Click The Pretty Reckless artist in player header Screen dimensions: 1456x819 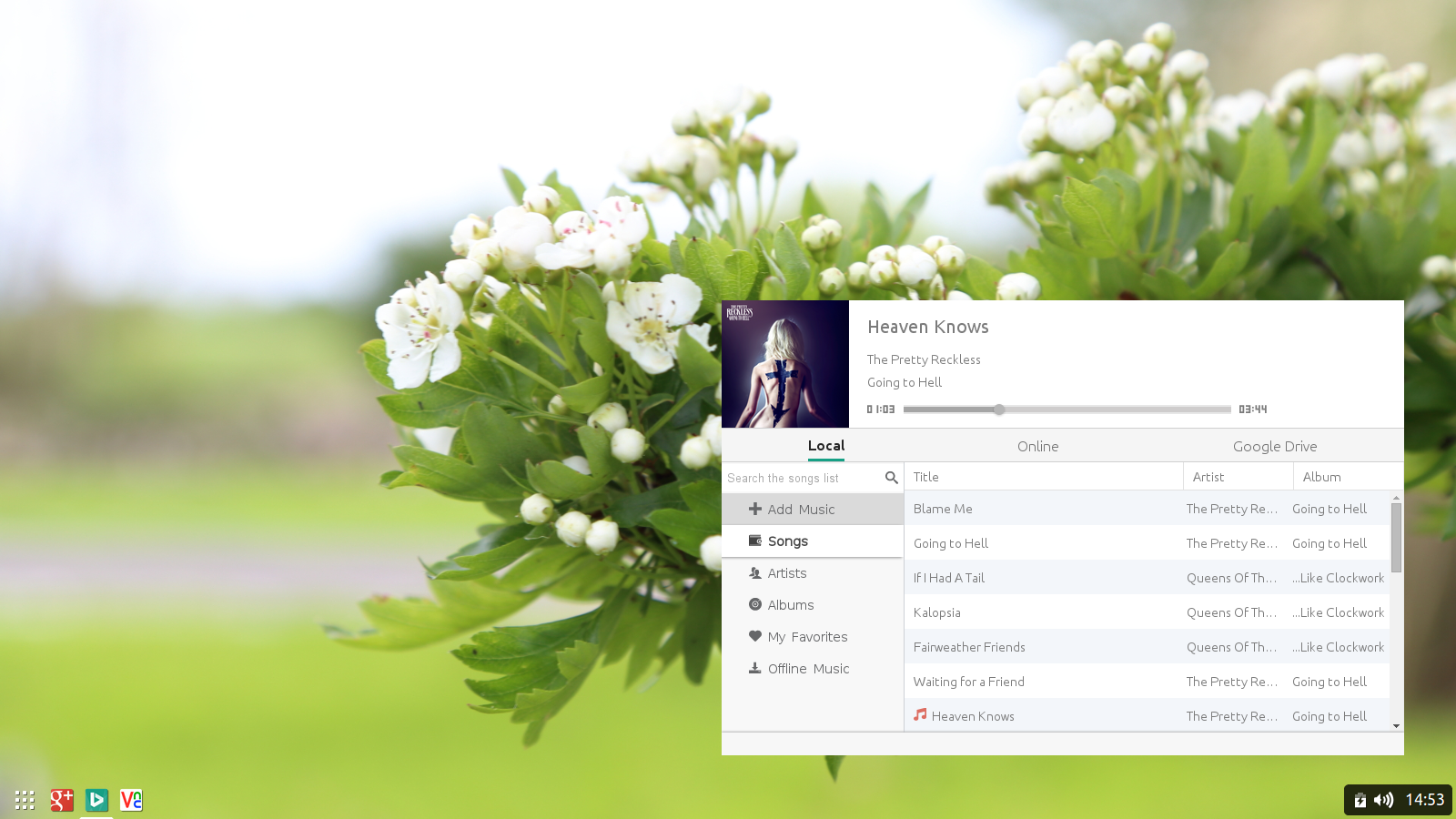tap(924, 359)
